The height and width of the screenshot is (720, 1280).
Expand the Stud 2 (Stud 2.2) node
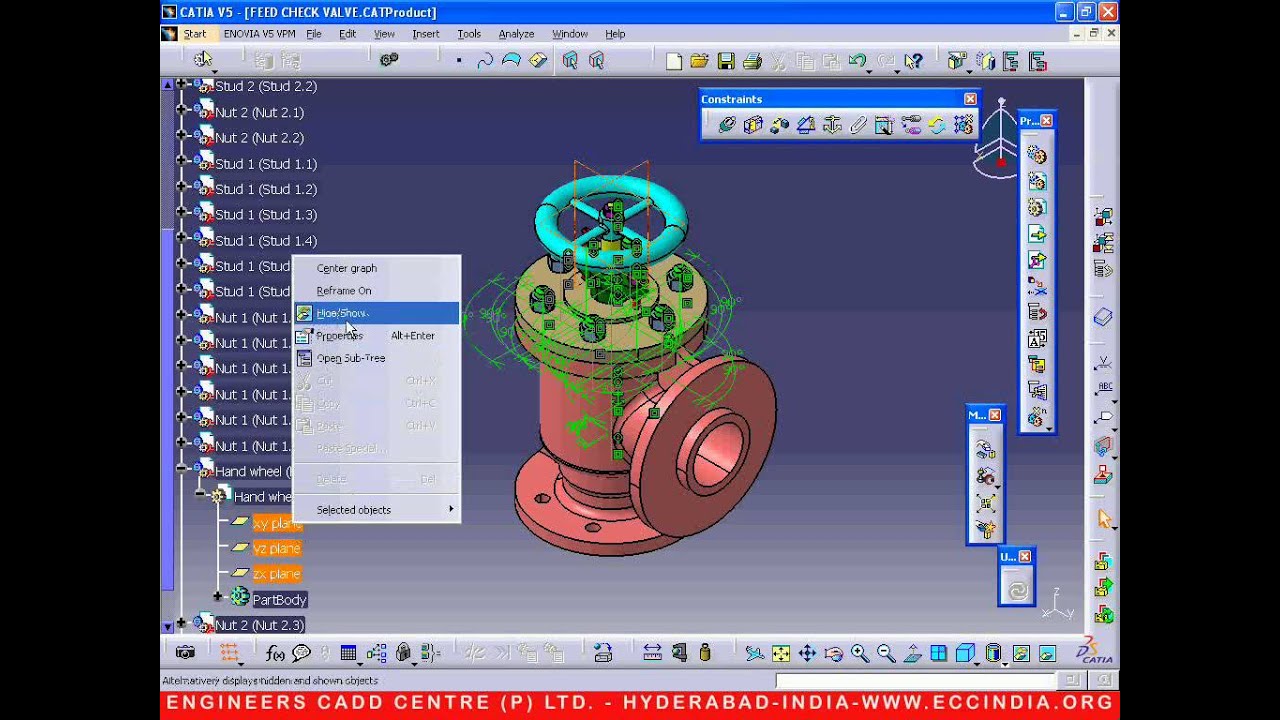pyautogui.click(x=181, y=86)
